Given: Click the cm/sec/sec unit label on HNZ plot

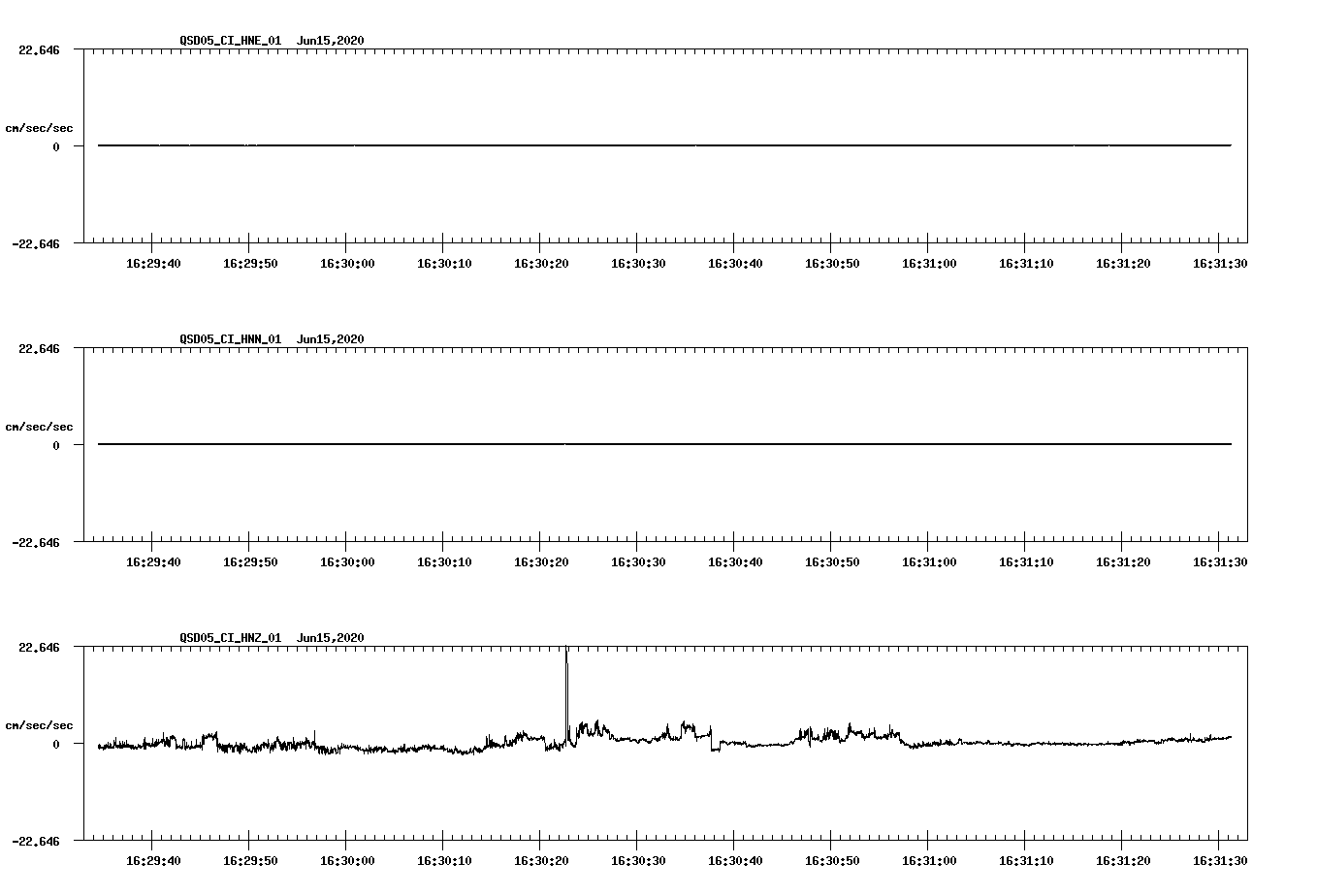Looking at the screenshot, I should pos(40,726).
